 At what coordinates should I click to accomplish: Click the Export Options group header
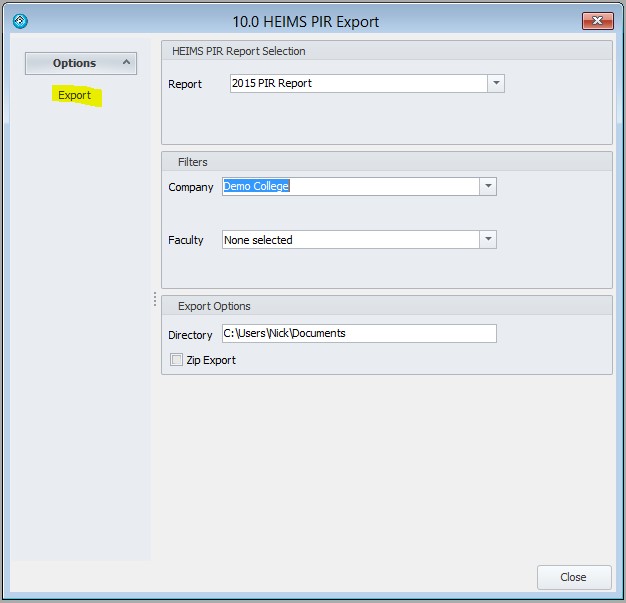(214, 306)
